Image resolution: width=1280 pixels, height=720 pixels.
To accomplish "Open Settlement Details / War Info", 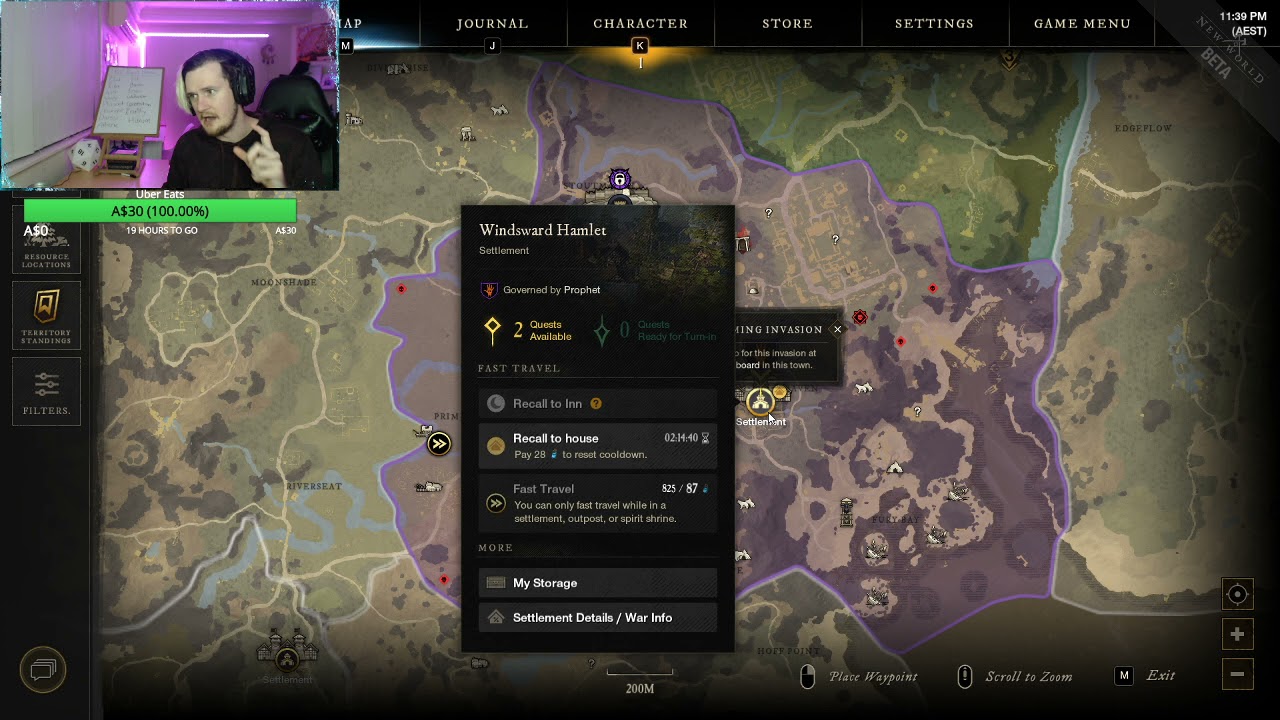I will (x=598, y=618).
